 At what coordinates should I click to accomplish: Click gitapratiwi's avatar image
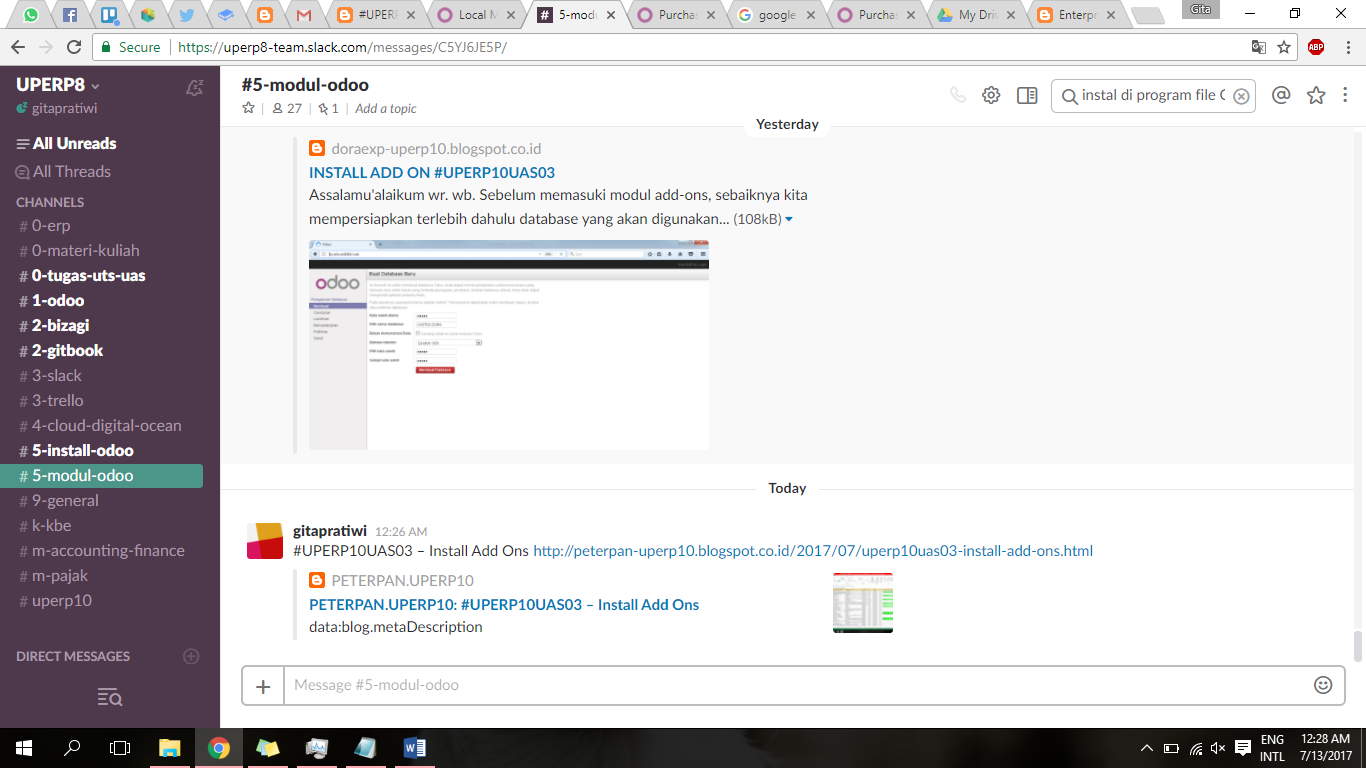tap(265, 541)
